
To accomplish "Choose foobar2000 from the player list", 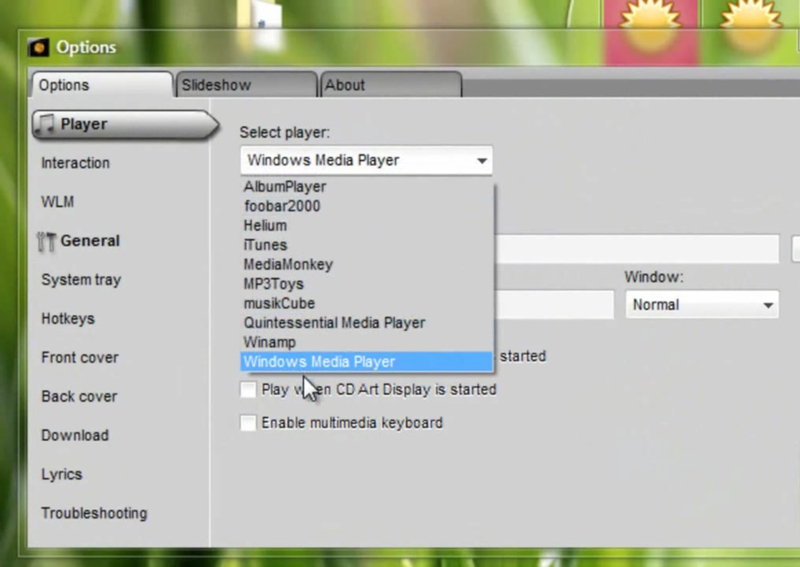I will point(366,206).
